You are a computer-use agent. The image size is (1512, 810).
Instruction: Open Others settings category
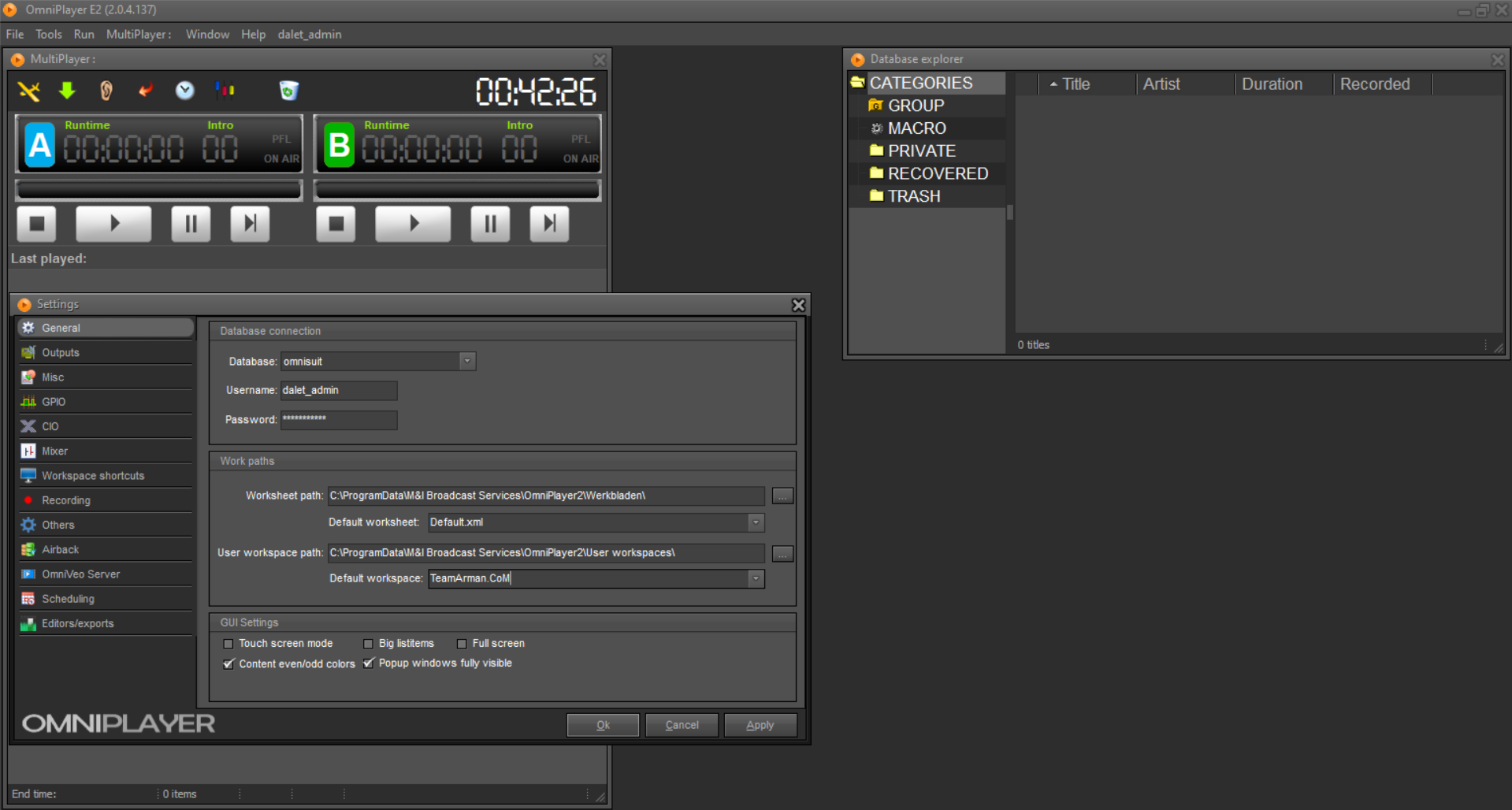pos(106,525)
